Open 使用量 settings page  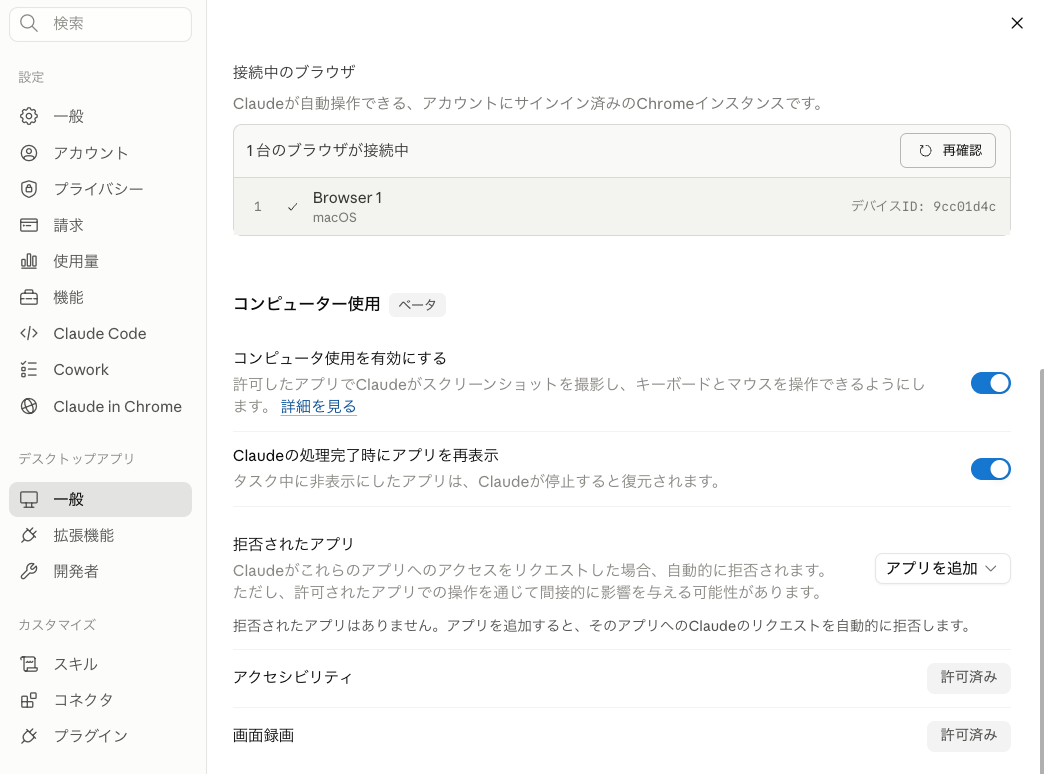pyautogui.click(x=101, y=261)
